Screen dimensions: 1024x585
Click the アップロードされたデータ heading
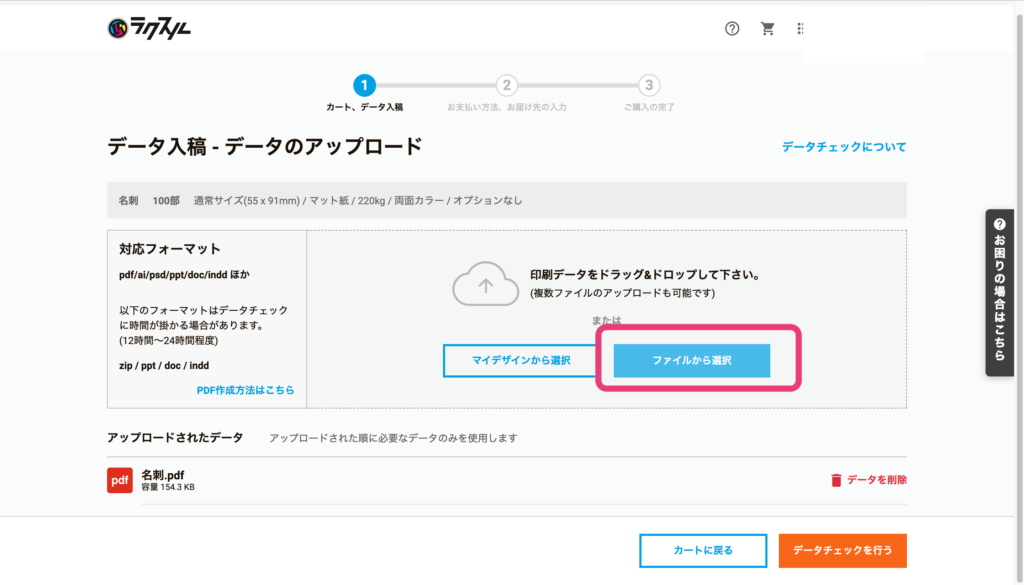pyautogui.click(x=175, y=437)
